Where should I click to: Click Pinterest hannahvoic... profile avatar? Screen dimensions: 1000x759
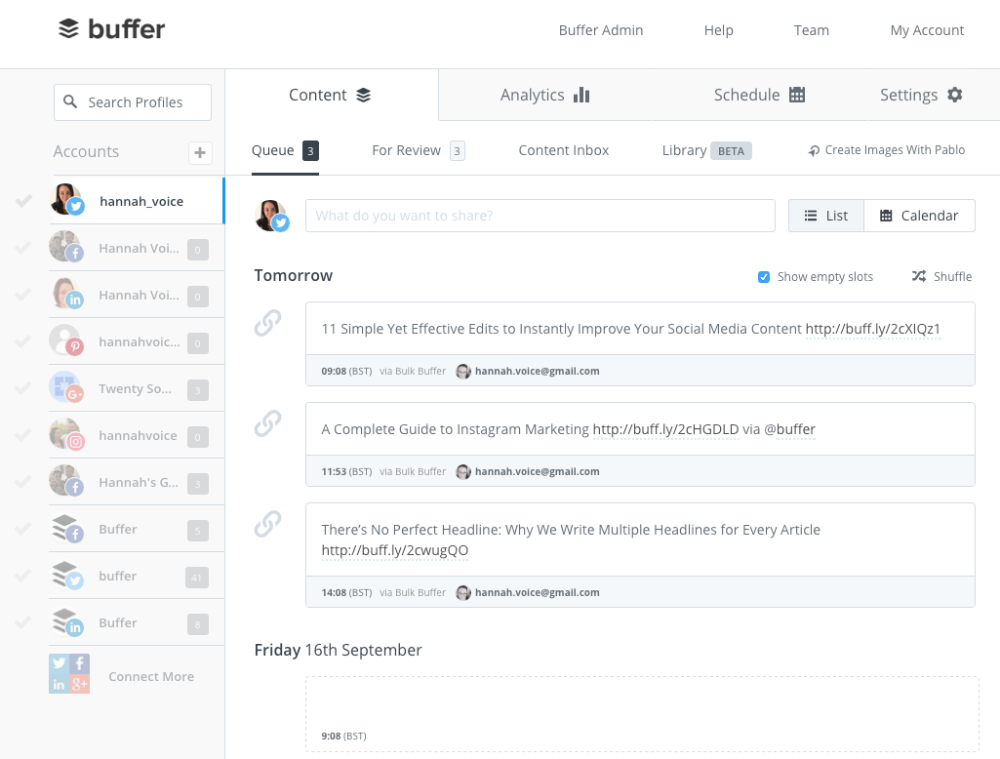[x=66, y=341]
